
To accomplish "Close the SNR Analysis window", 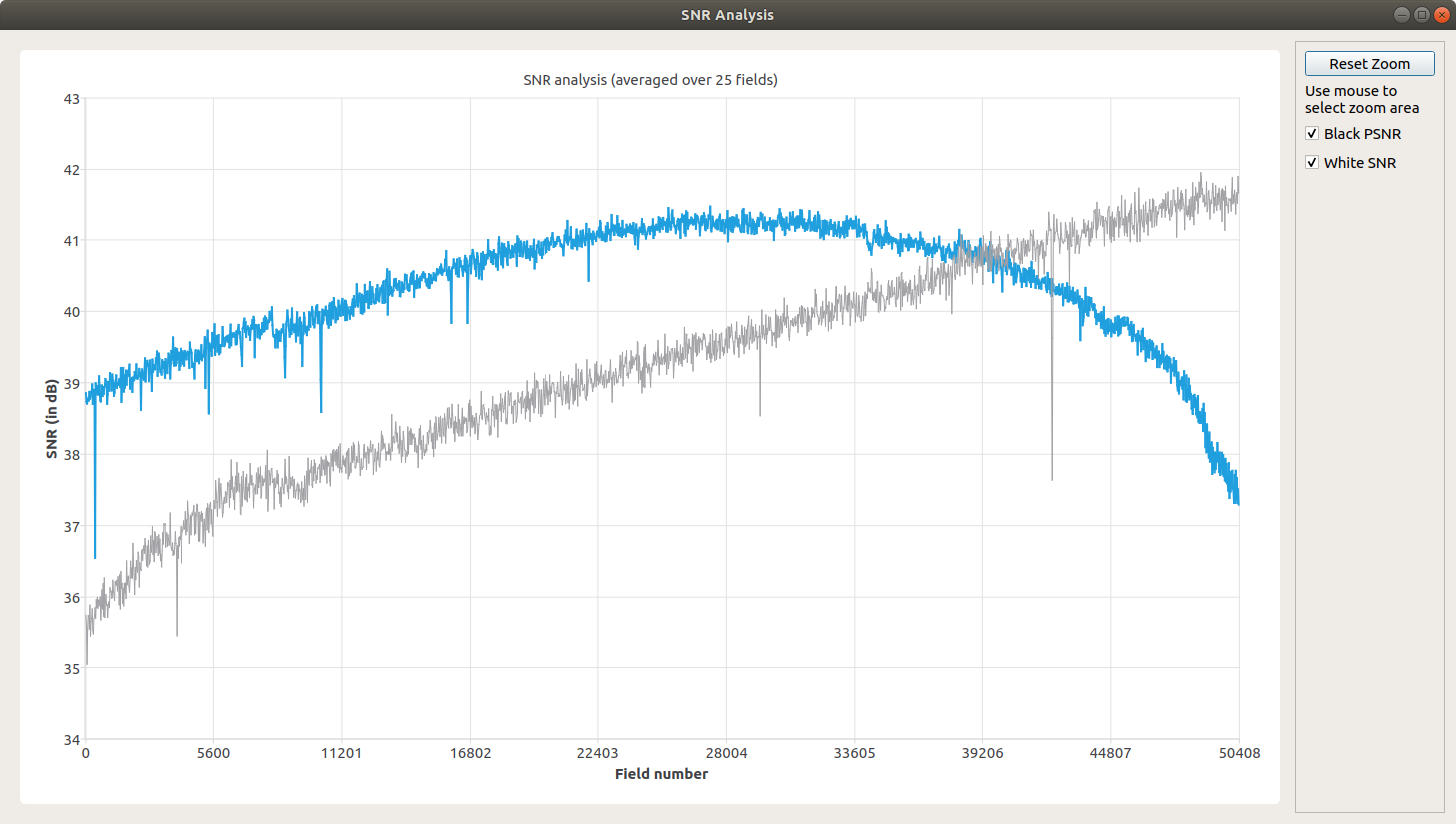I will tap(1441, 14).
